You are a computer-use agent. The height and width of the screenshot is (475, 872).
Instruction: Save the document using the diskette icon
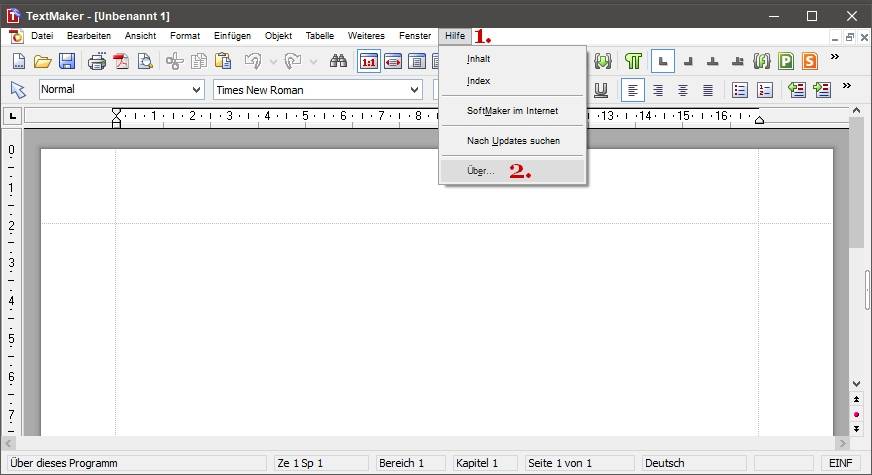pos(67,61)
